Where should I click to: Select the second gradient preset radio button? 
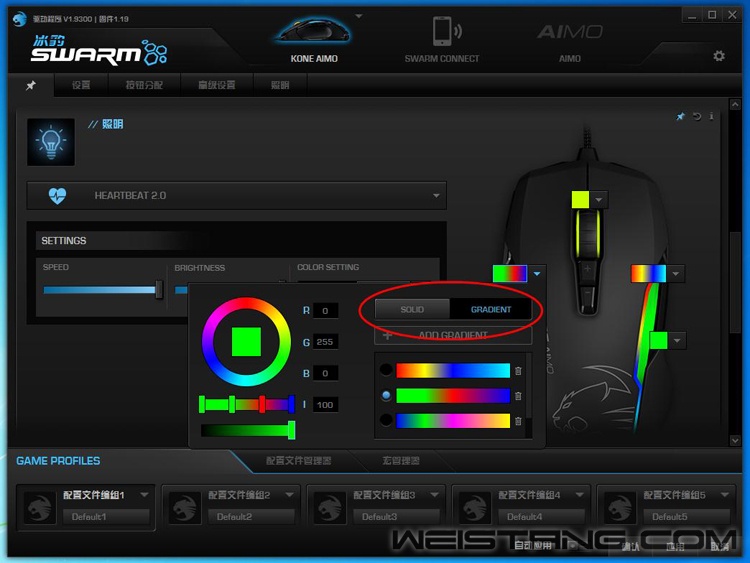point(386,396)
